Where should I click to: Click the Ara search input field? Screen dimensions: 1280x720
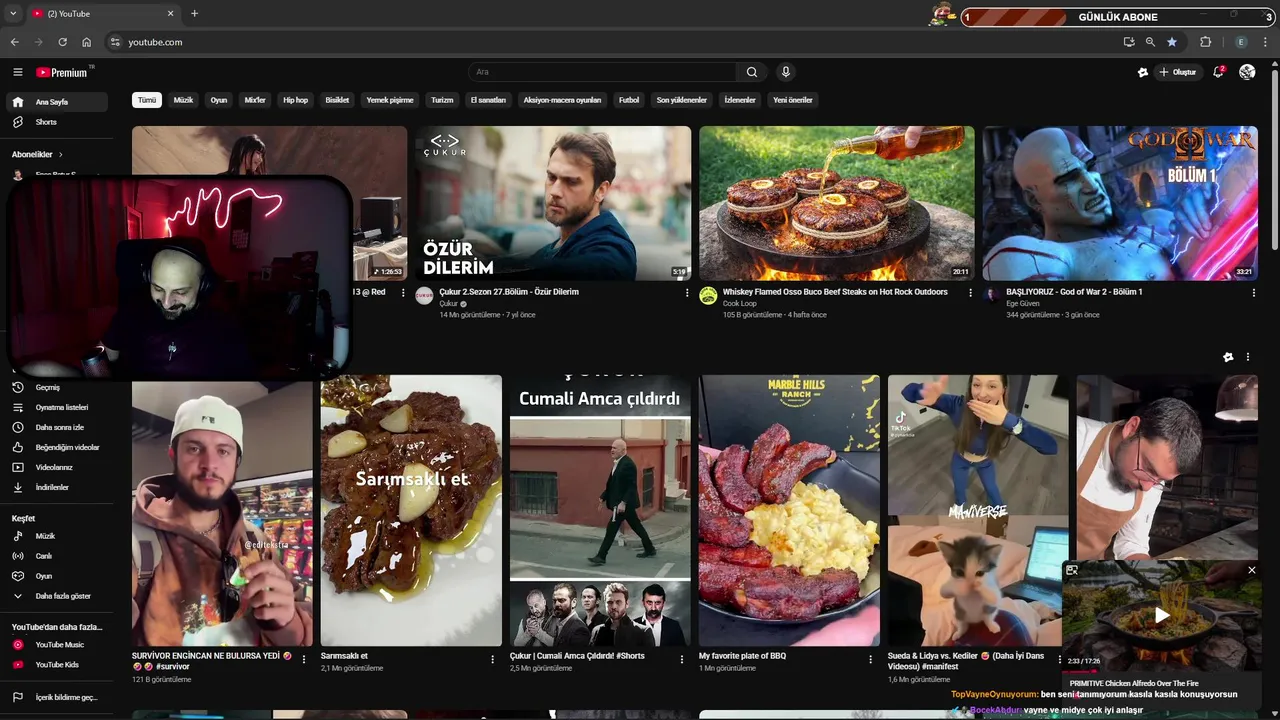click(x=603, y=72)
